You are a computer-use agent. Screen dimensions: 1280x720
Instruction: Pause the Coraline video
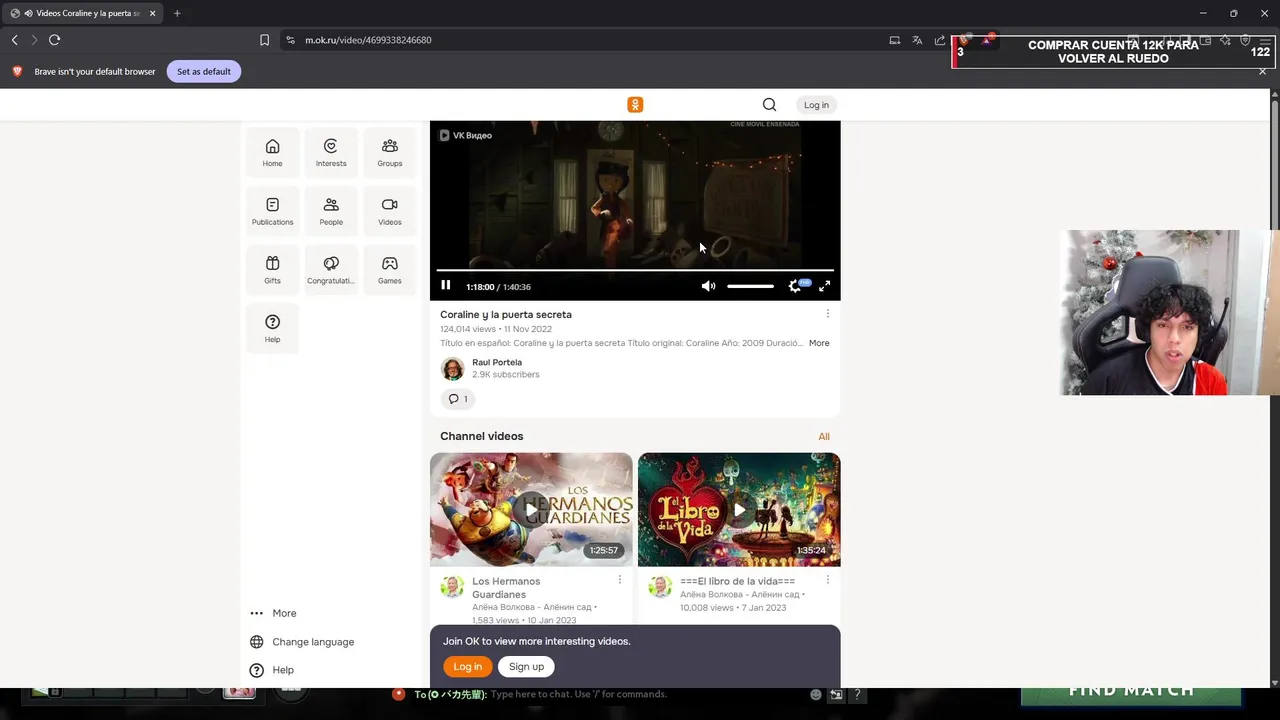446,286
